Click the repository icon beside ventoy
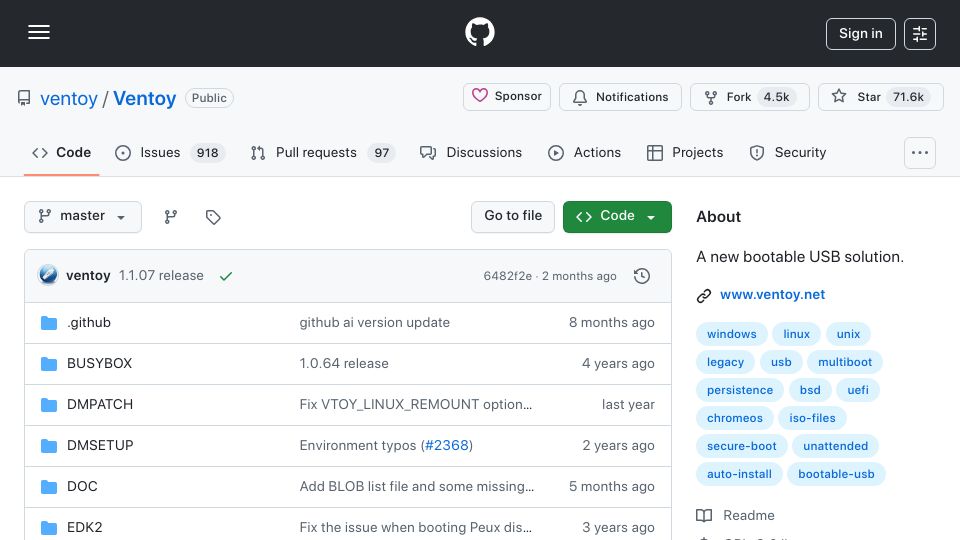The height and width of the screenshot is (540, 960). [x=24, y=98]
